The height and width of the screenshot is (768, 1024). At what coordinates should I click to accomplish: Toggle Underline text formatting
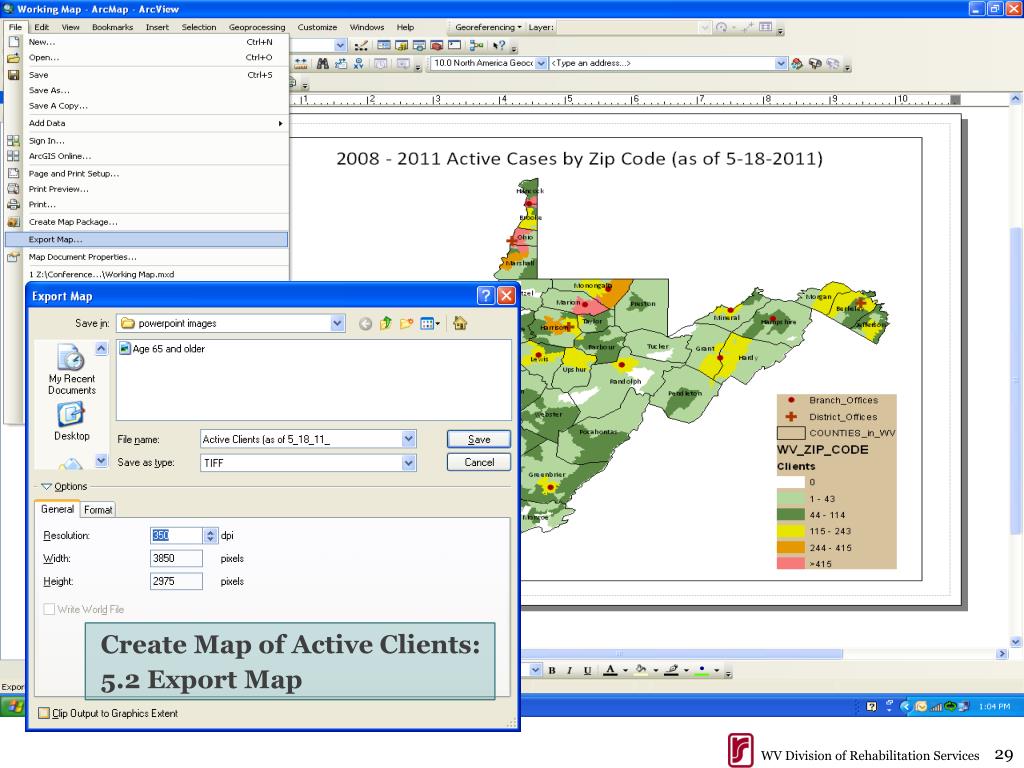pyautogui.click(x=587, y=670)
